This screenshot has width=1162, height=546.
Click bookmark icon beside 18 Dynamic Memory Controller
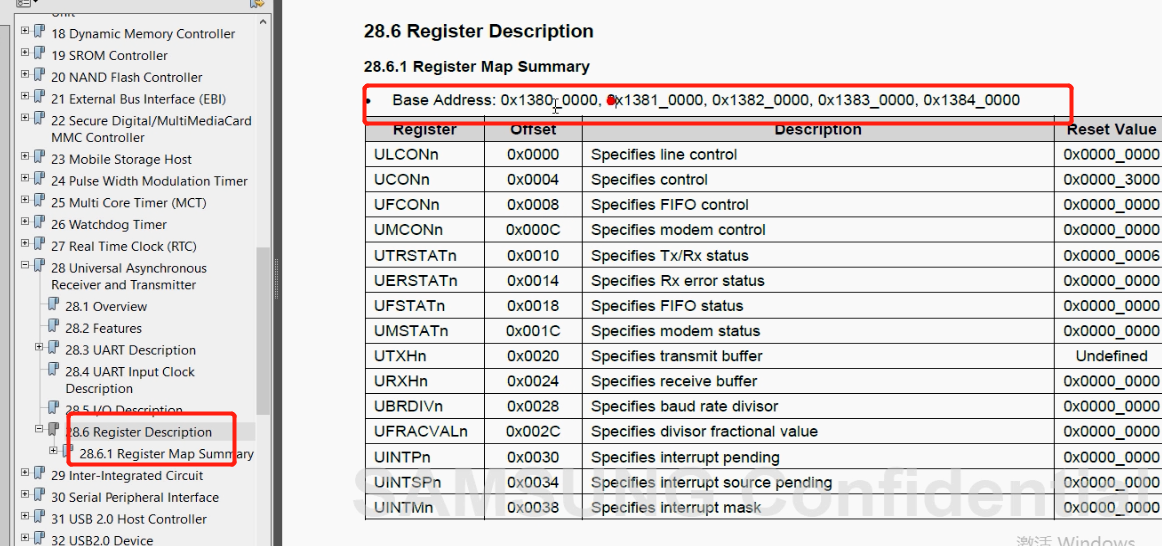click(39, 32)
